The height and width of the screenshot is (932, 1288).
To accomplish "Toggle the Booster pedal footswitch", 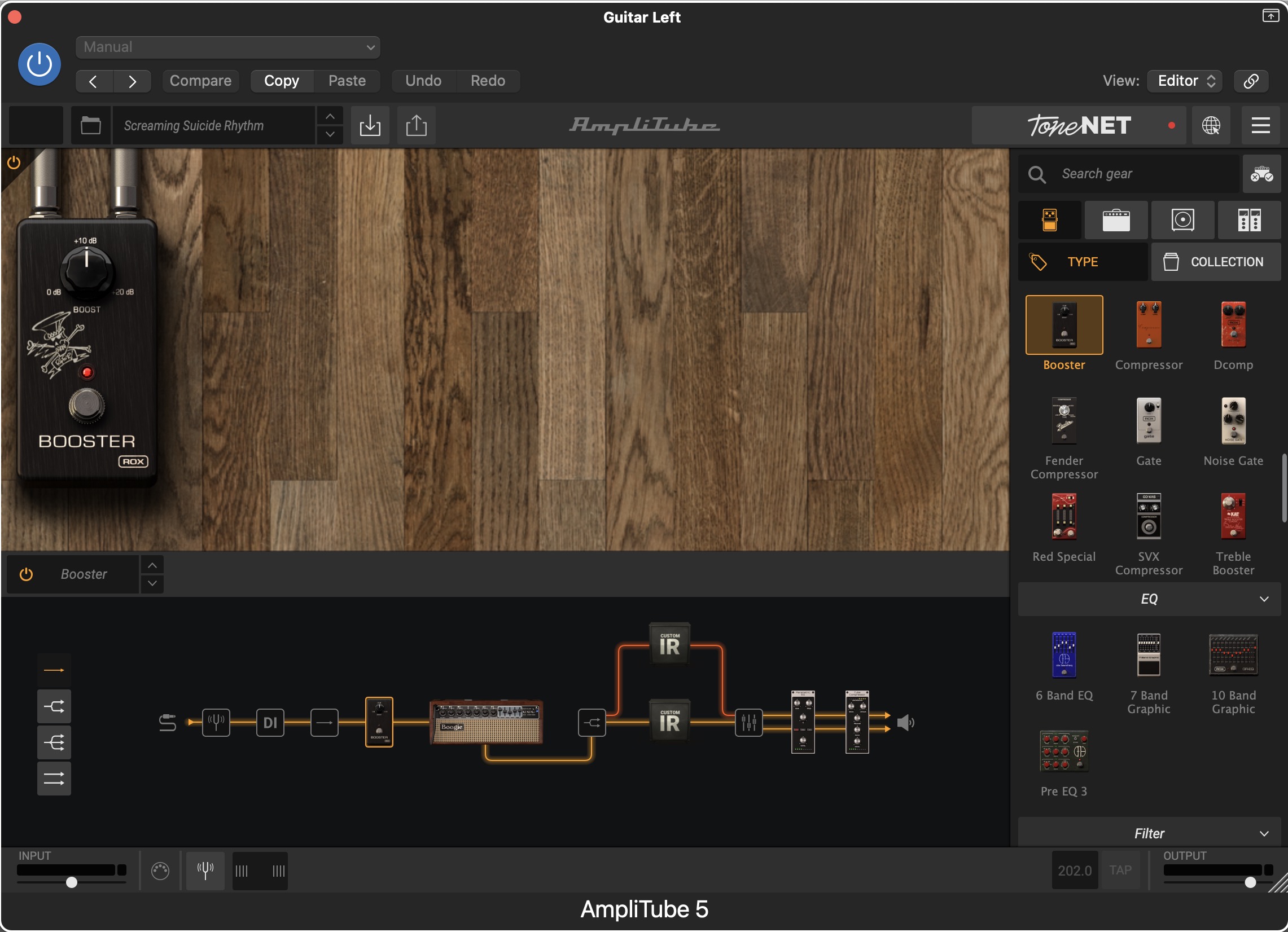I will click(x=86, y=406).
